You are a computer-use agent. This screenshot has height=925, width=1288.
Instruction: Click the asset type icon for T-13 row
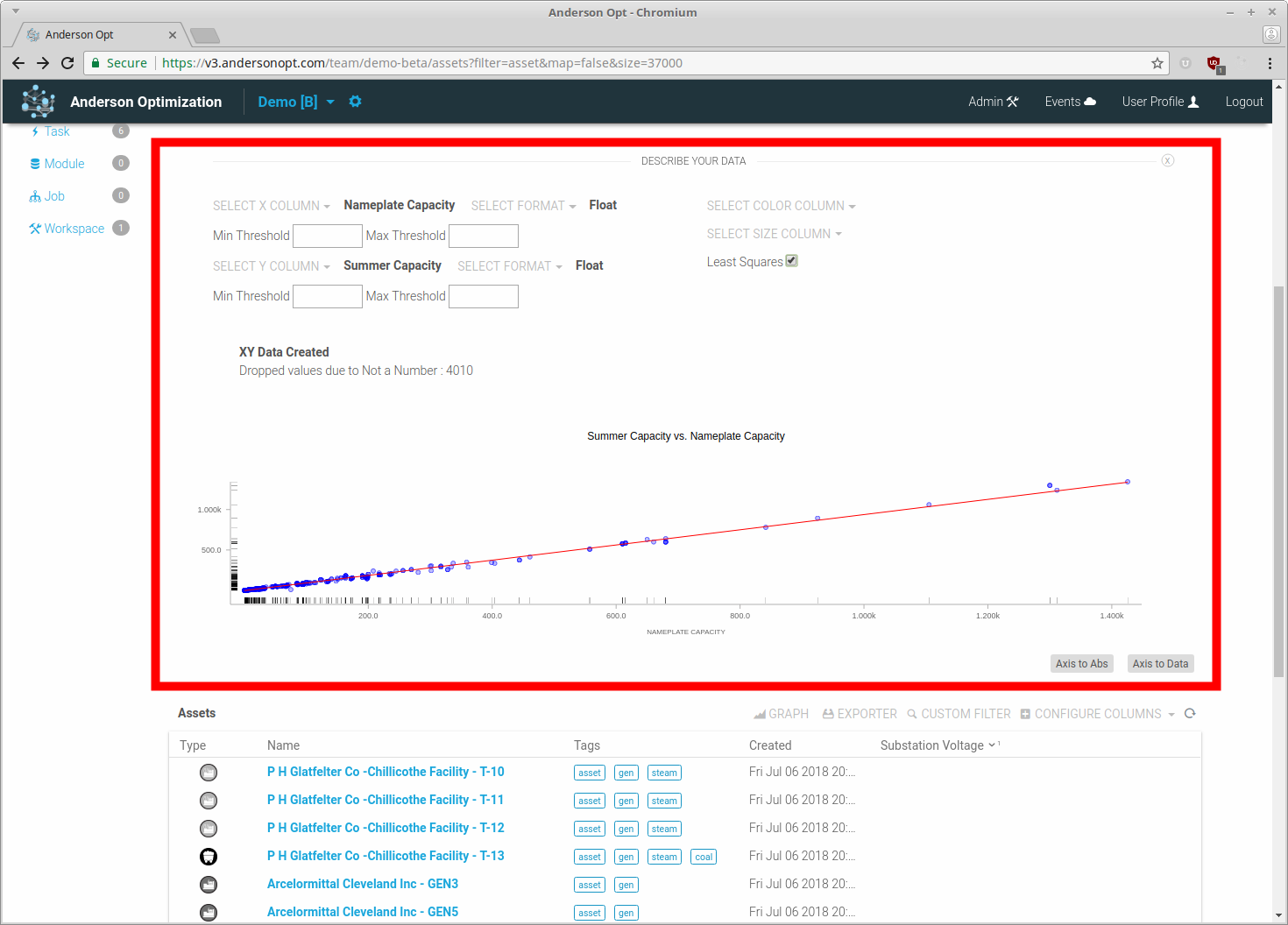point(209,857)
